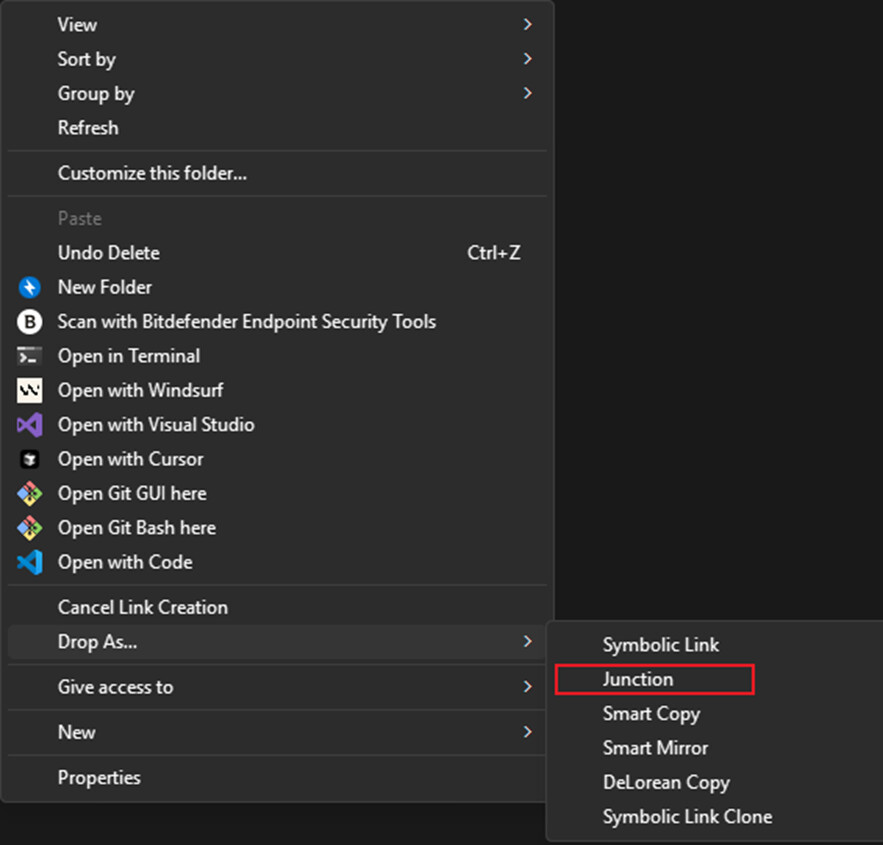This screenshot has height=845, width=883.
Task: Drop as Symbolic Link
Action: [x=716, y=645]
